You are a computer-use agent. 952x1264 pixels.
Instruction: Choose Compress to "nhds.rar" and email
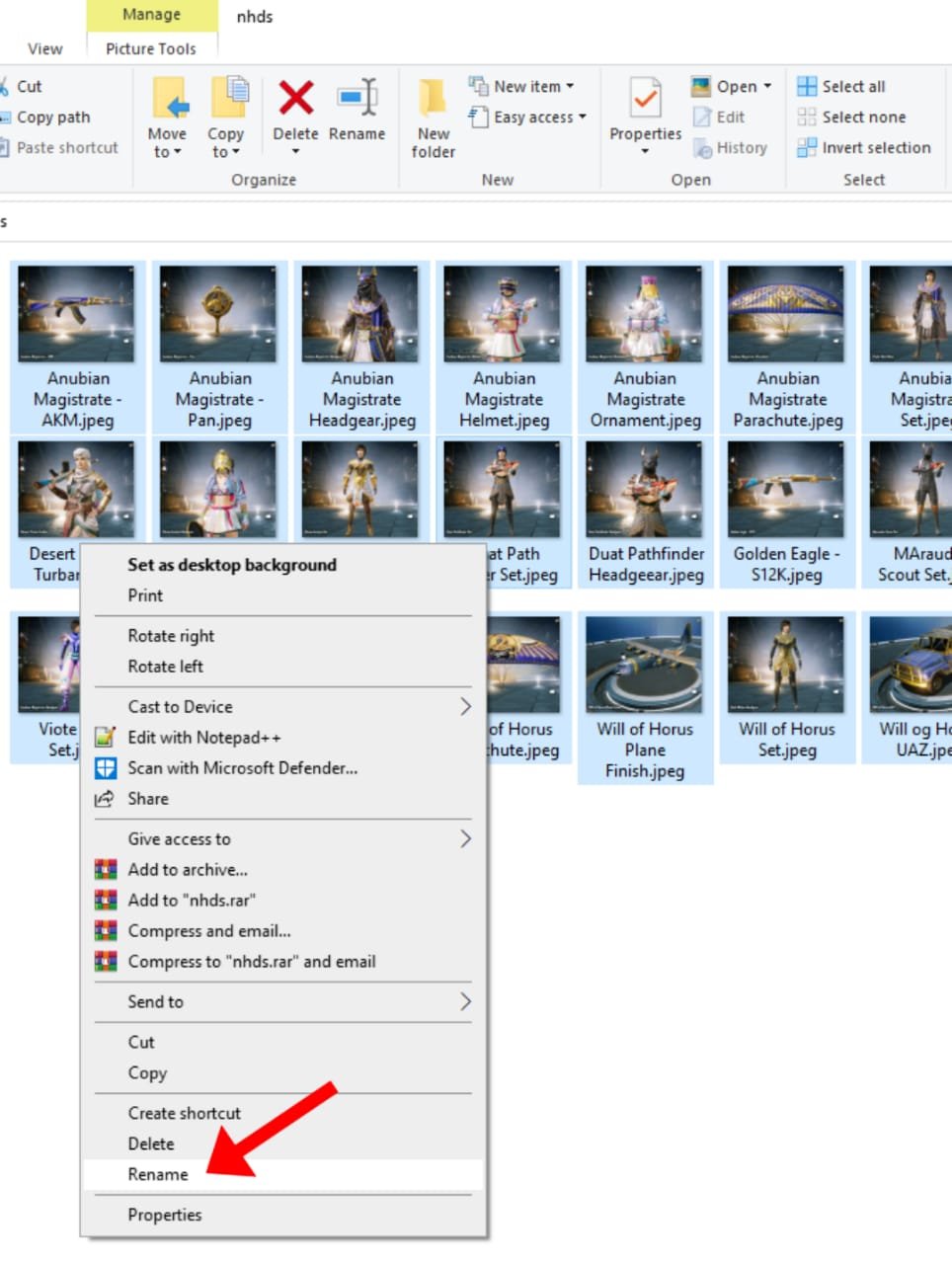[x=282, y=962]
